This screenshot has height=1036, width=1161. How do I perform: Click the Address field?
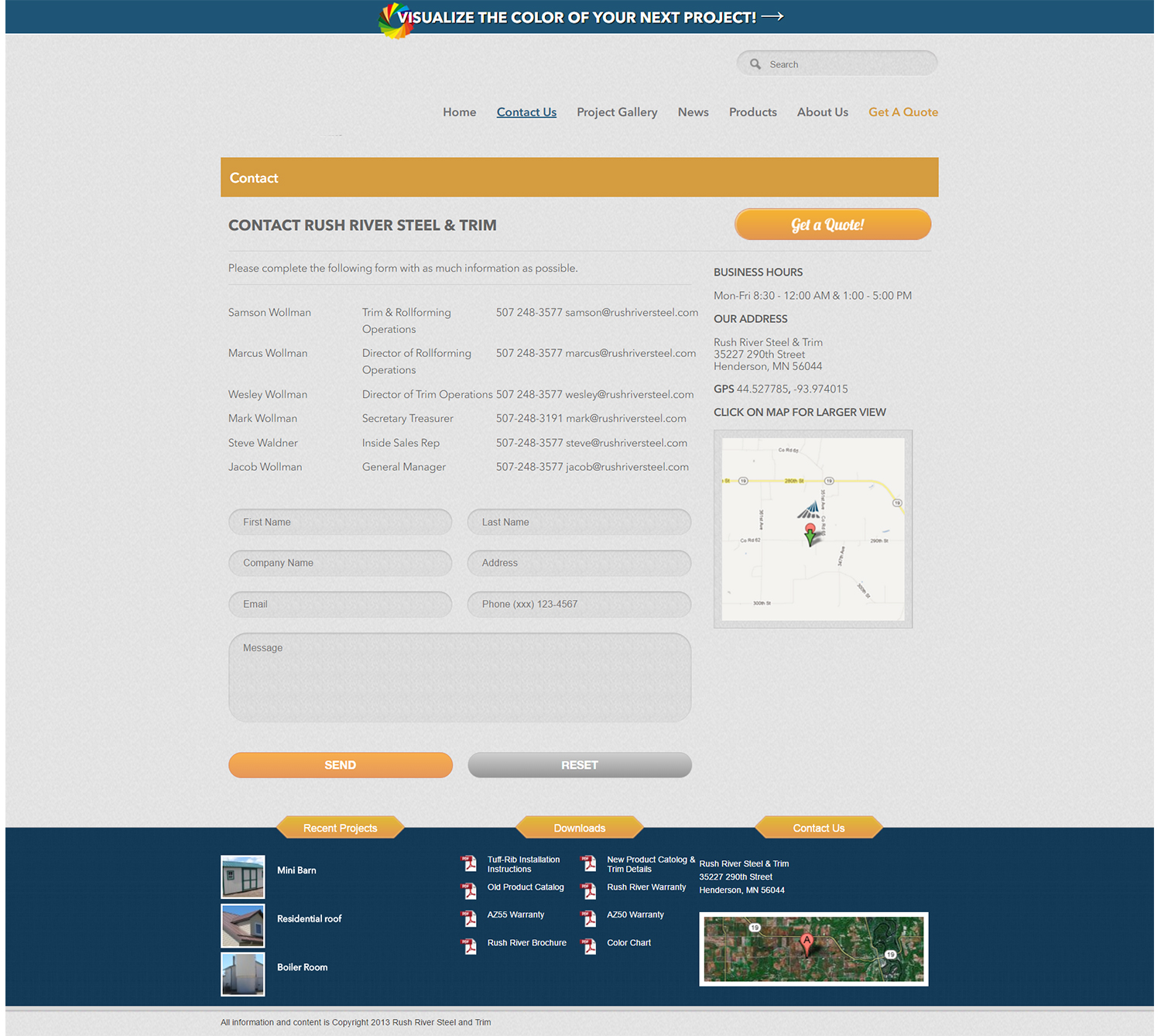(580, 563)
